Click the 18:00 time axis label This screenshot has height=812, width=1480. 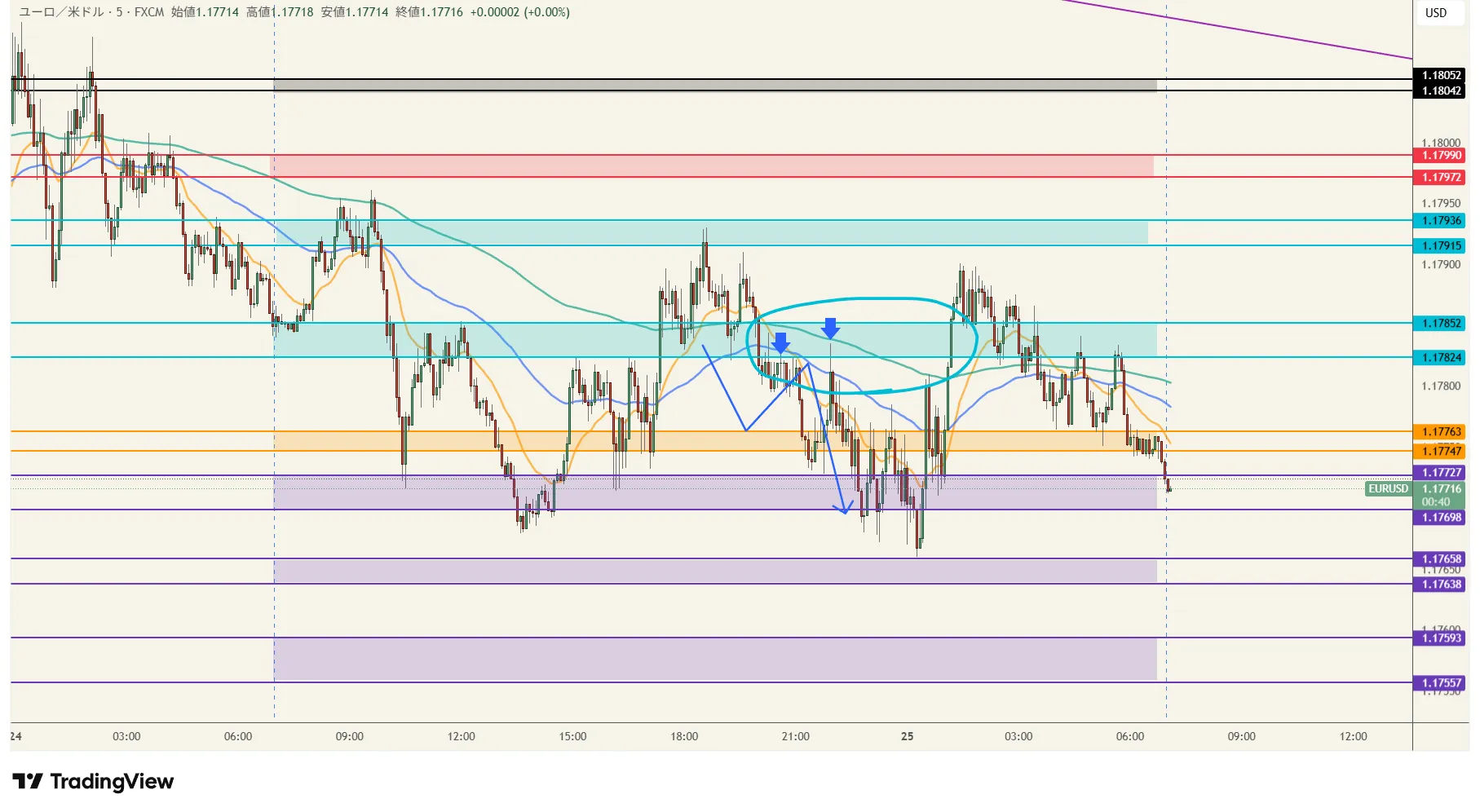click(x=684, y=736)
